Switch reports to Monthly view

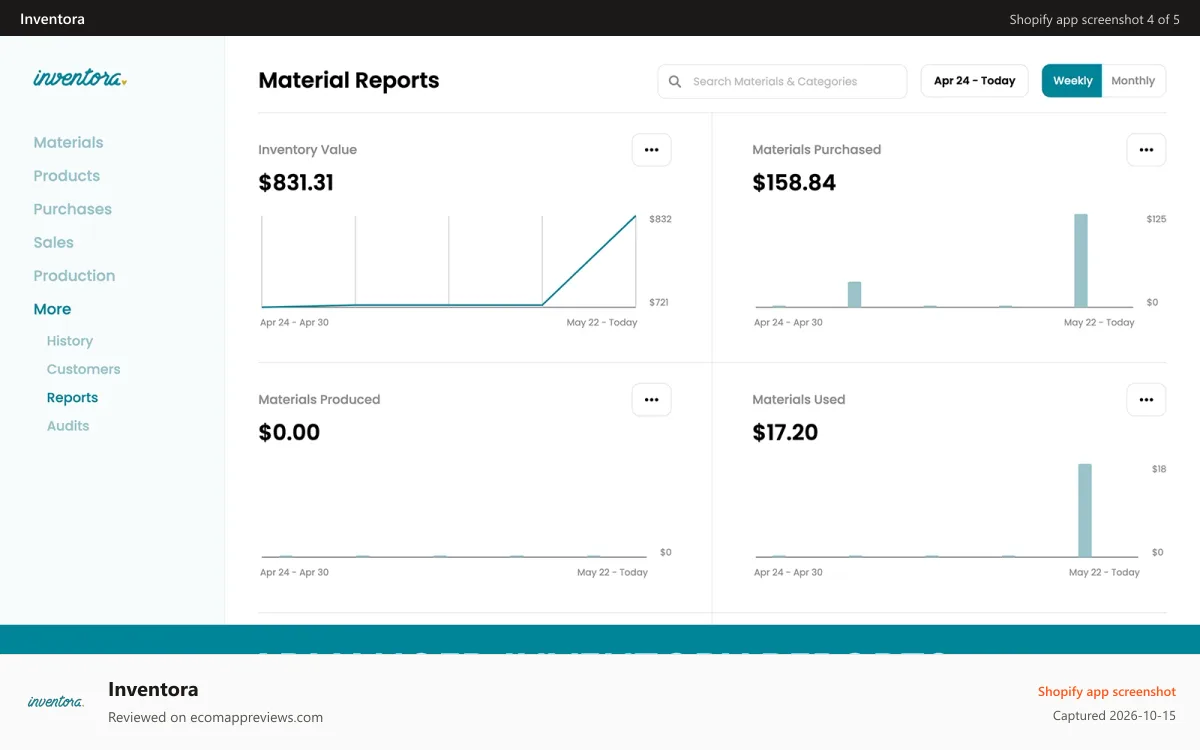1133,81
